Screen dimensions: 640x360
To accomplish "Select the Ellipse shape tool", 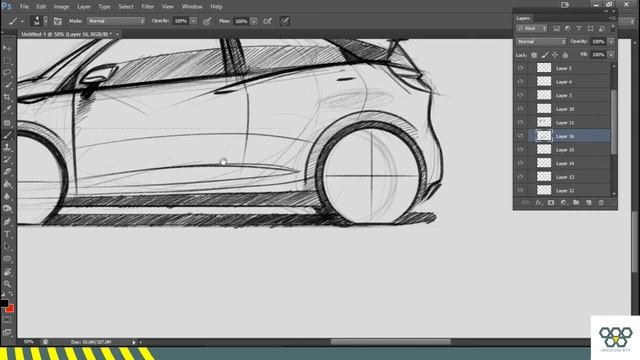I will coord(7,259).
